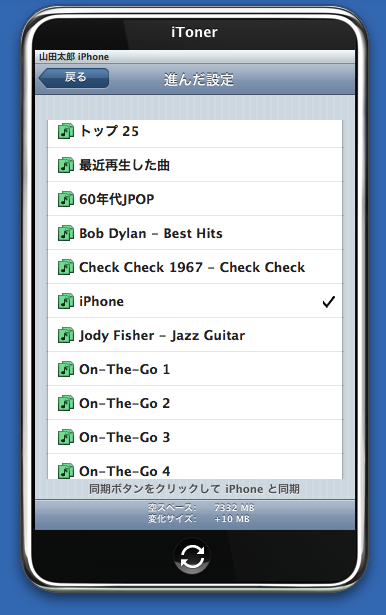Click the playlist icon beside 最近再生した曲

[66, 165]
